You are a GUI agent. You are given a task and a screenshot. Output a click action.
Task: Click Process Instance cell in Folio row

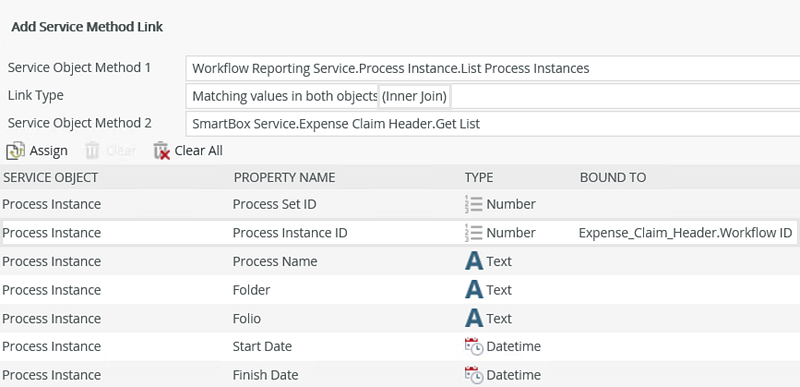coord(52,319)
